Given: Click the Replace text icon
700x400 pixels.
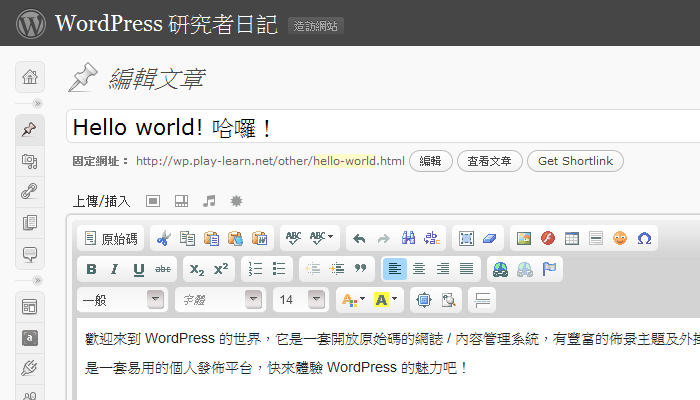Looking at the screenshot, I should [432, 238].
